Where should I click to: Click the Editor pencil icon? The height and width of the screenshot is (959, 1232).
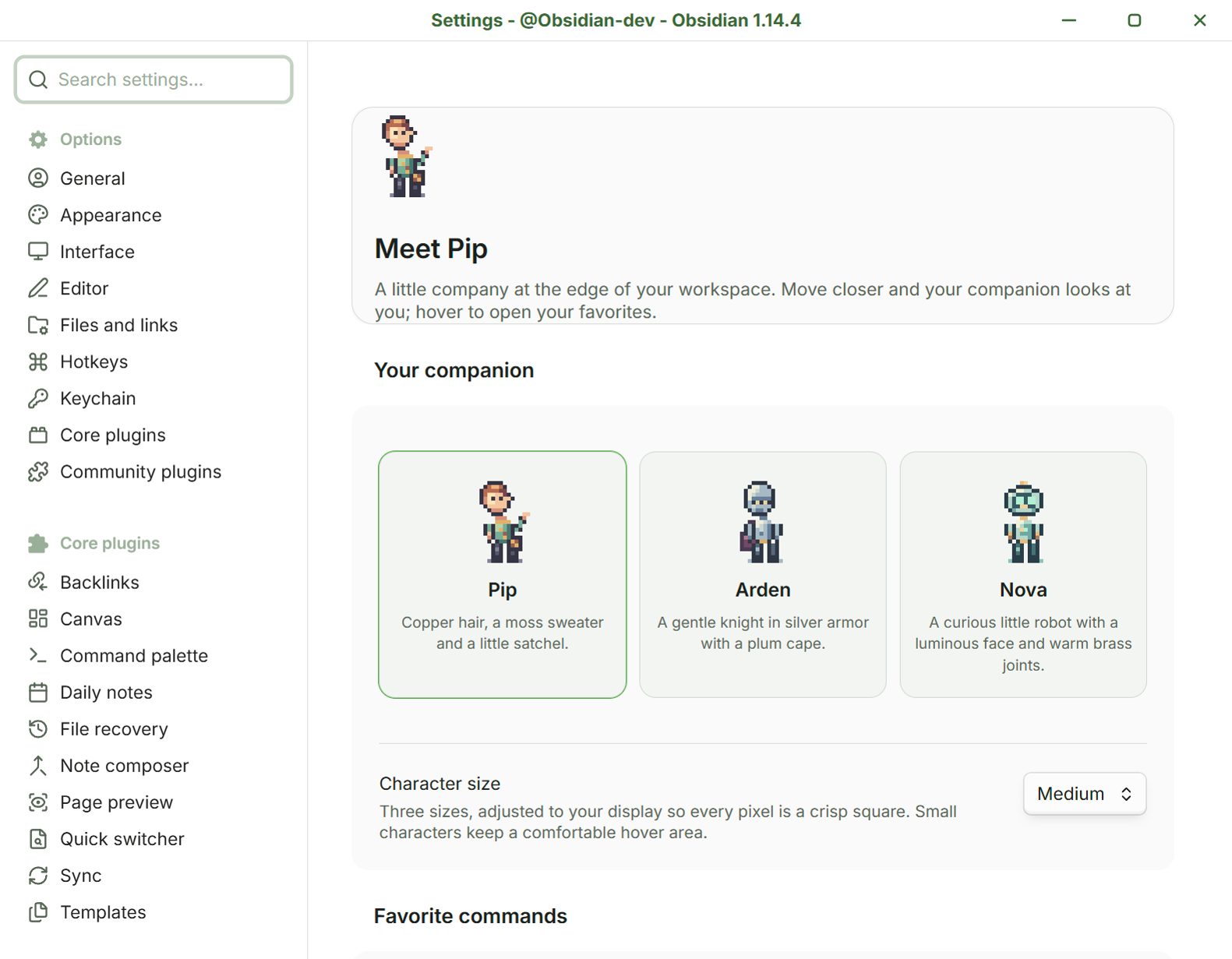pos(38,288)
